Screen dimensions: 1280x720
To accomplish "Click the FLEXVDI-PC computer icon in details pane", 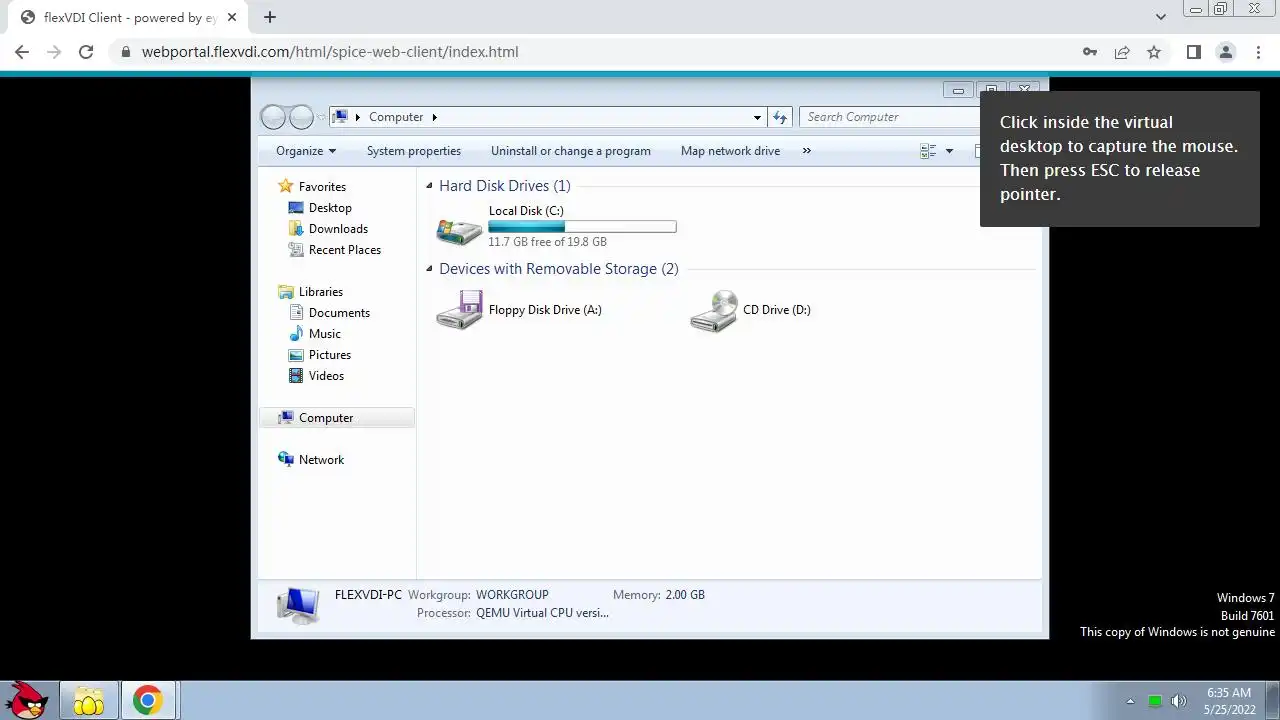I will (x=298, y=605).
